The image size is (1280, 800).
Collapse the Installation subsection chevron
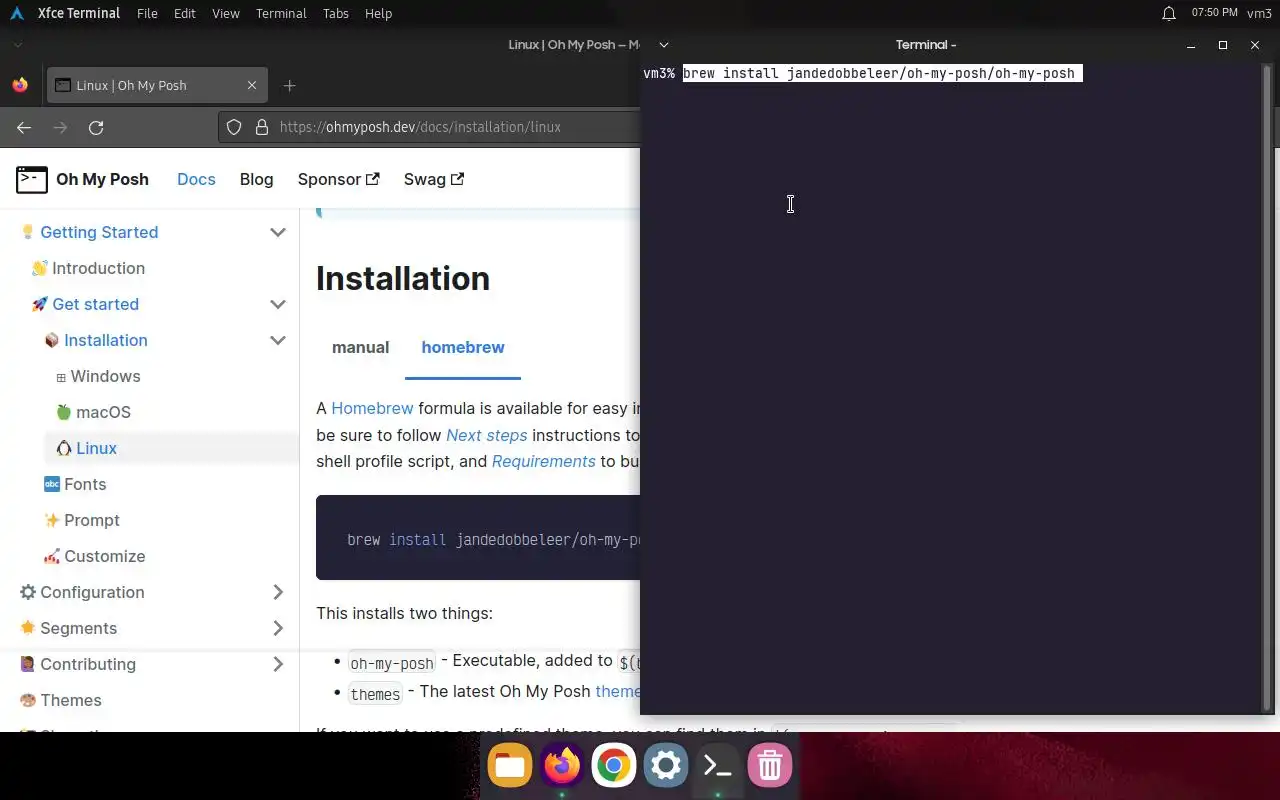278,340
